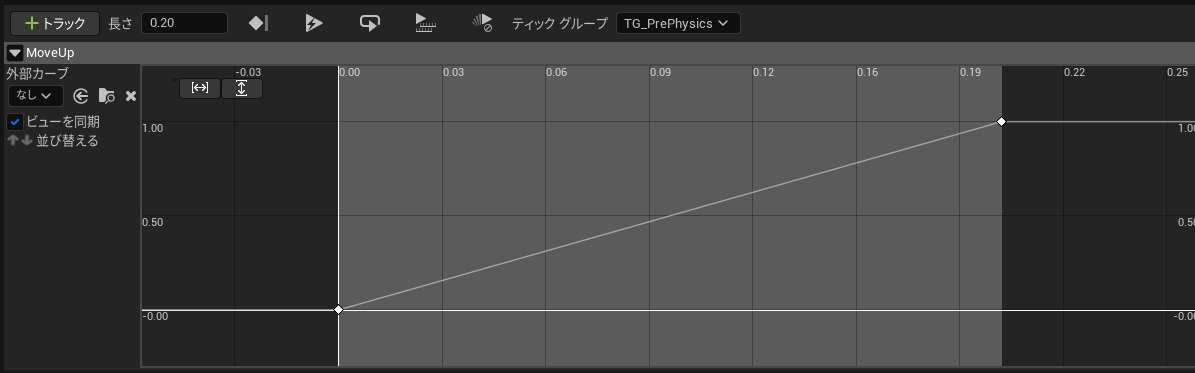Image resolution: width=1195 pixels, height=373 pixels.
Task: Toggle the Loop icon in toolbar
Action: click(x=370, y=23)
